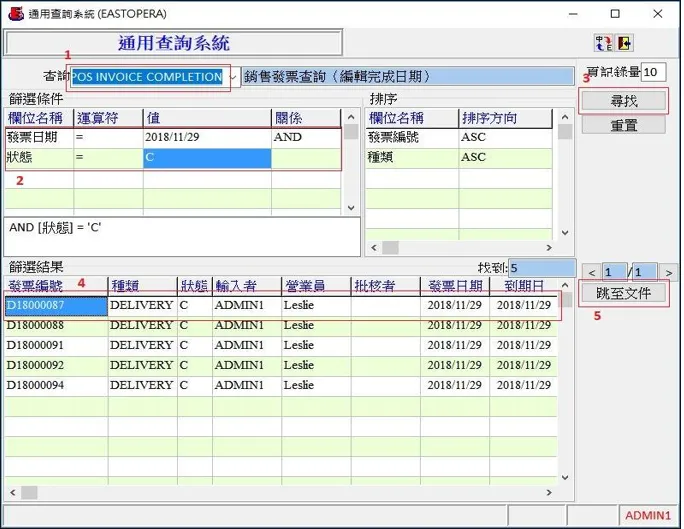
Task: Click the horizontal scrollbar under the results grid
Action: [x=280, y=492]
